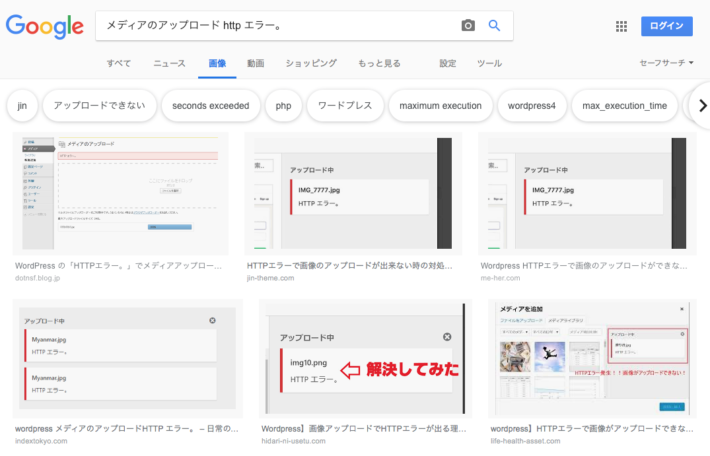Click the camera search-by-image icon
This screenshot has height=456, width=710.
pyautogui.click(x=468, y=26)
